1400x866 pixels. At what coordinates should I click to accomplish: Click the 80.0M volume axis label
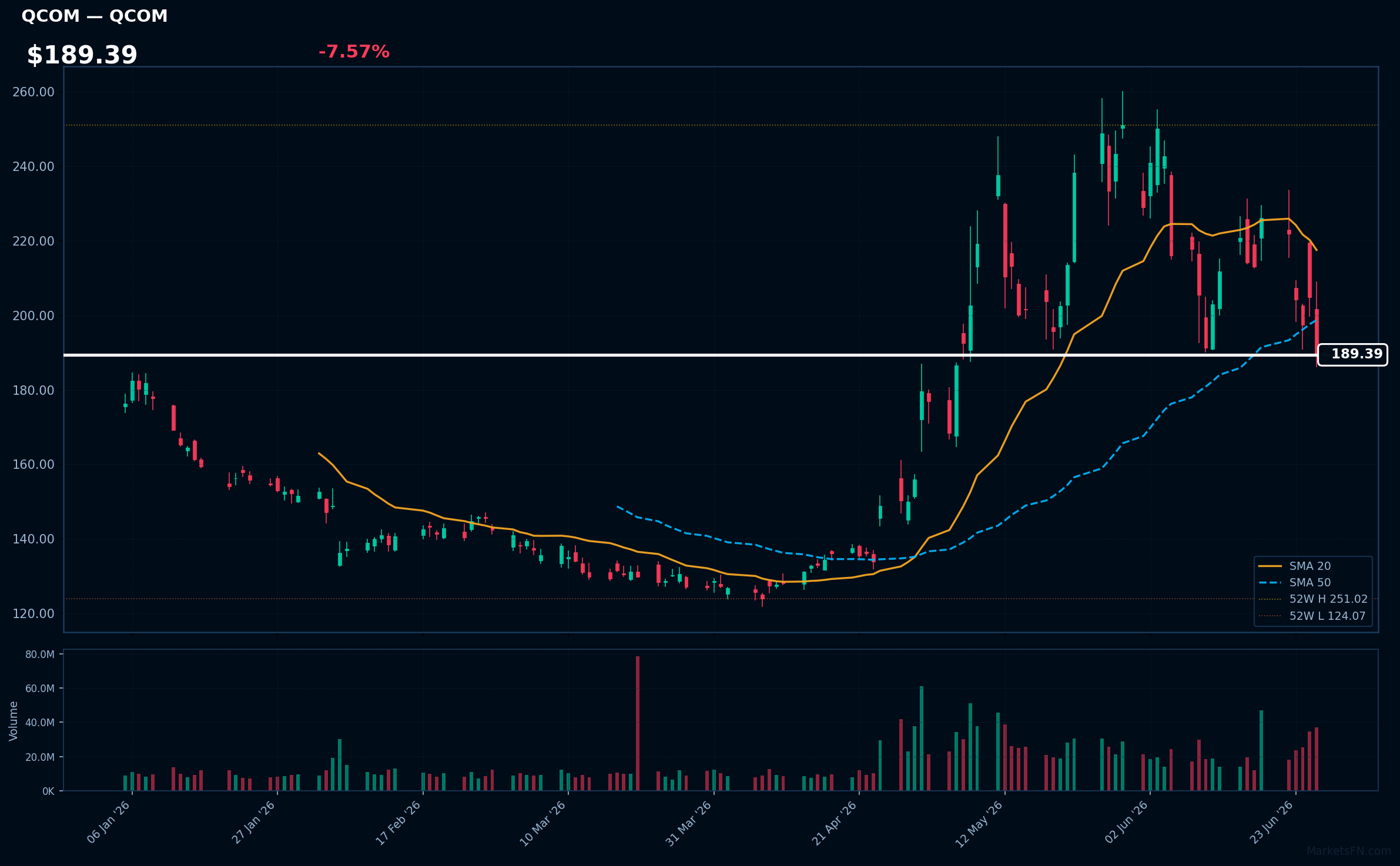pos(40,654)
